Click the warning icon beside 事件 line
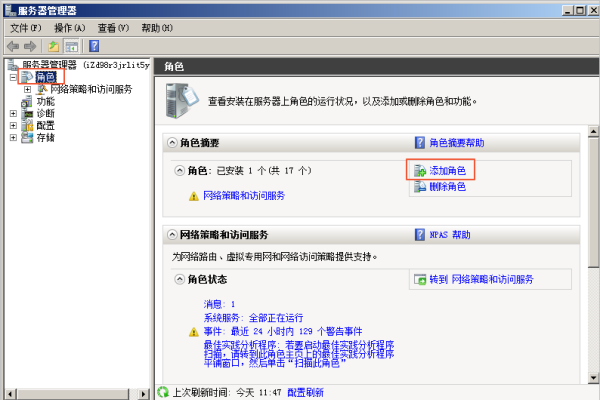Viewport: 600px width, 400px height. (x=194, y=332)
